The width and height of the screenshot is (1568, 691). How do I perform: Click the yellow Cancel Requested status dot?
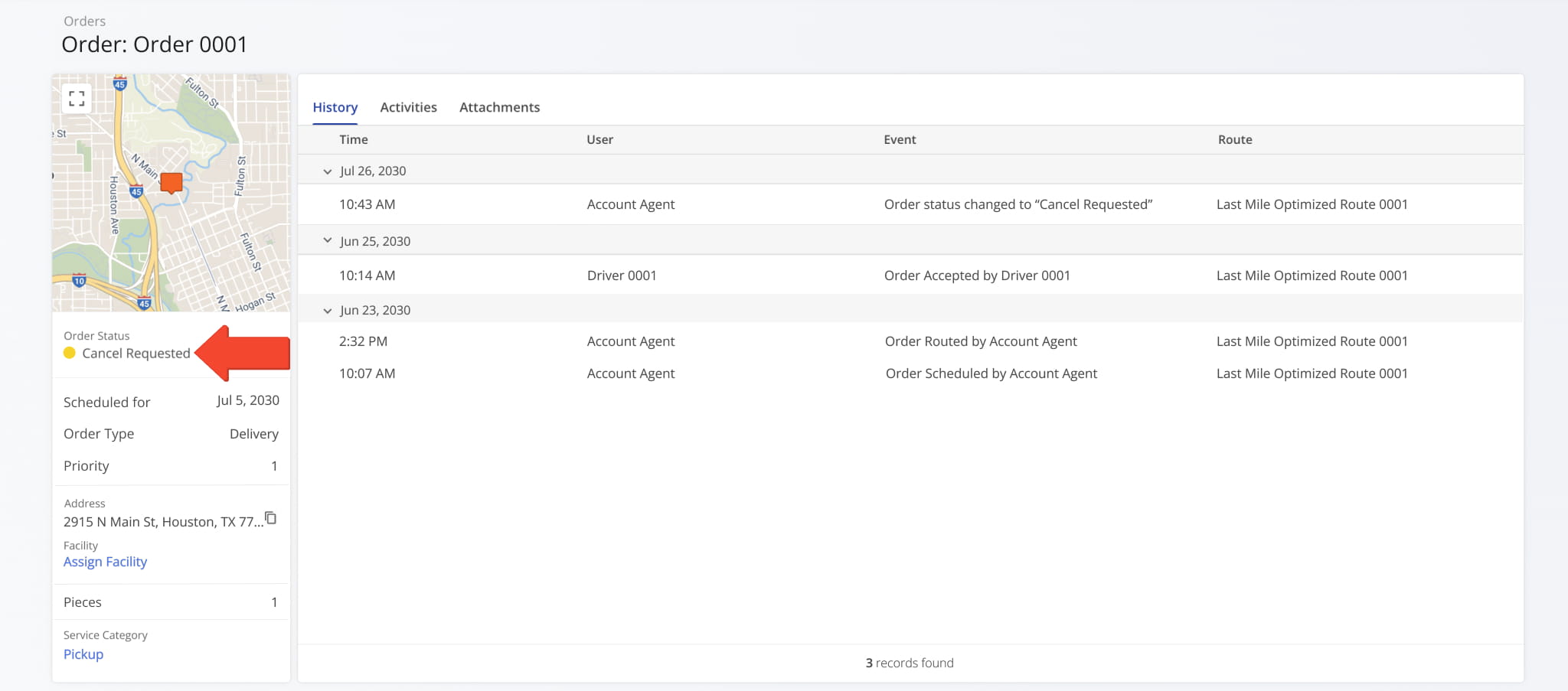point(70,353)
